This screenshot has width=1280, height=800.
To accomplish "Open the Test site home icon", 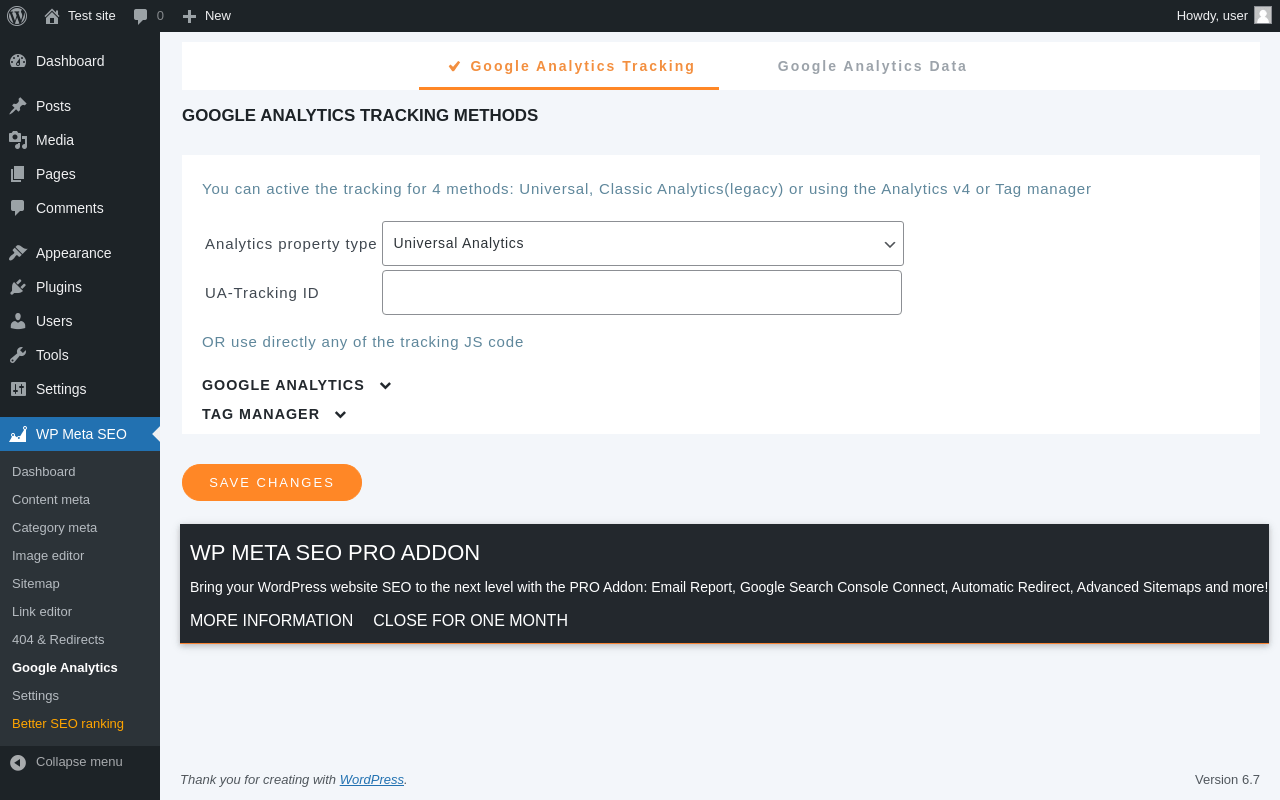I will click(x=52, y=16).
